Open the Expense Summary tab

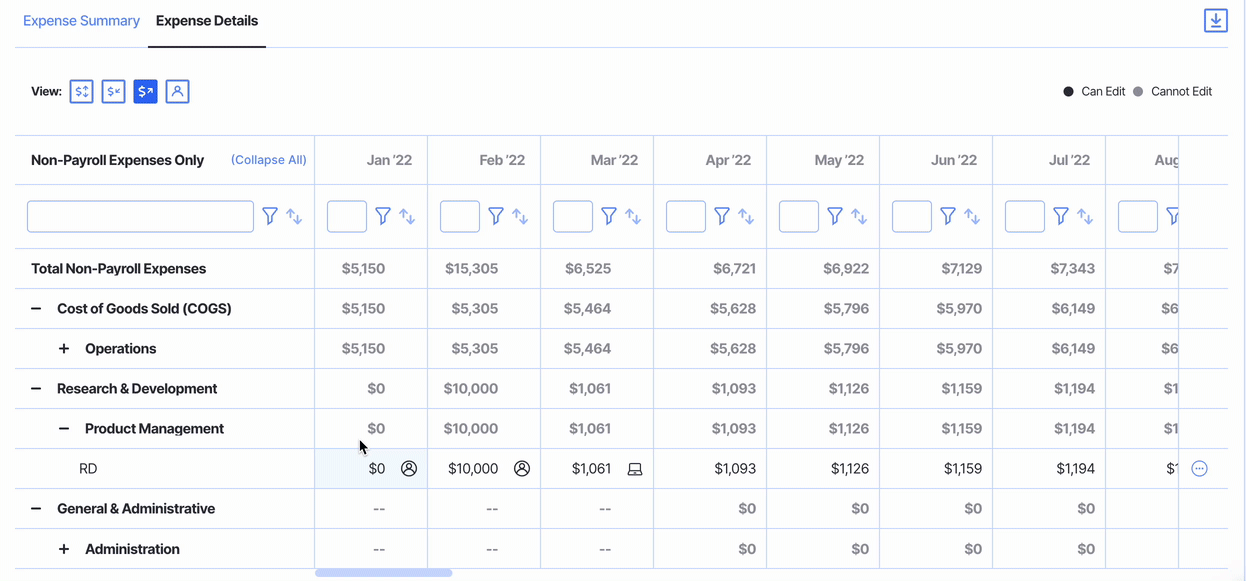pyautogui.click(x=81, y=21)
